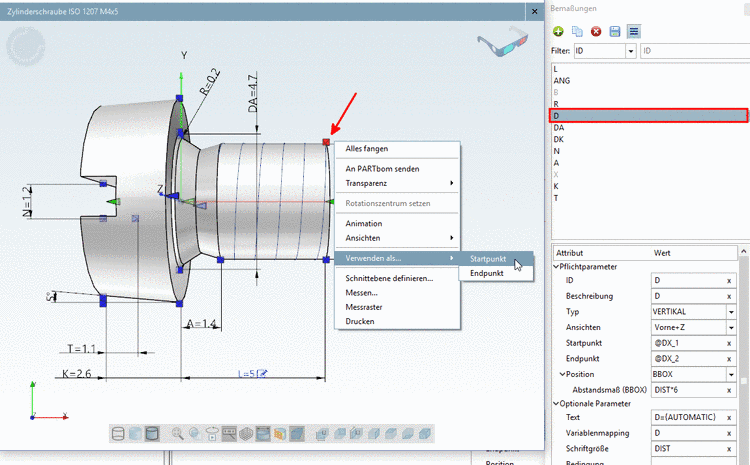Click the sixth view cube icon
750x465 pixels.
coord(408,434)
